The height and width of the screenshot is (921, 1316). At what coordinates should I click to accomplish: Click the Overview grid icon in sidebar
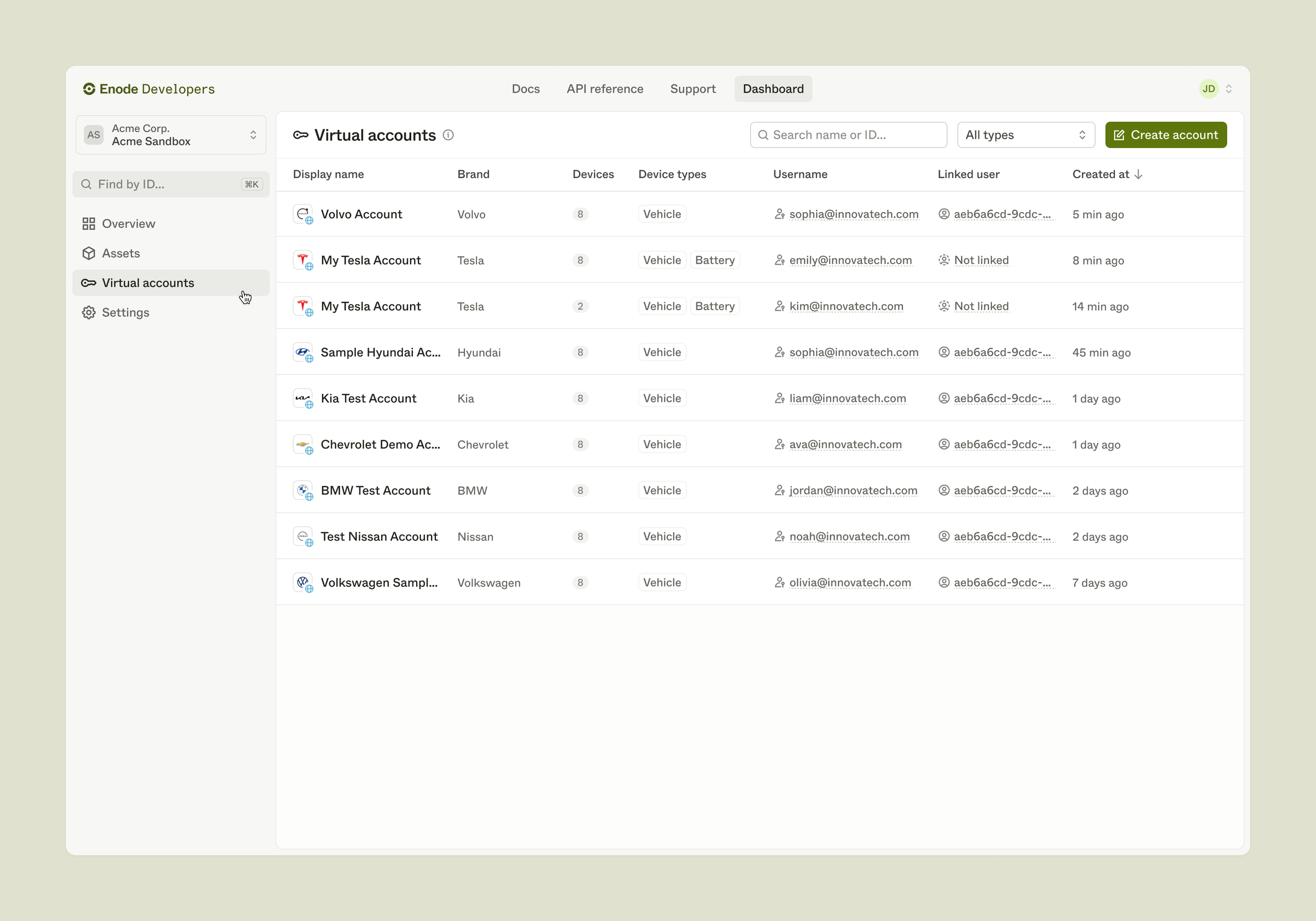(x=89, y=224)
